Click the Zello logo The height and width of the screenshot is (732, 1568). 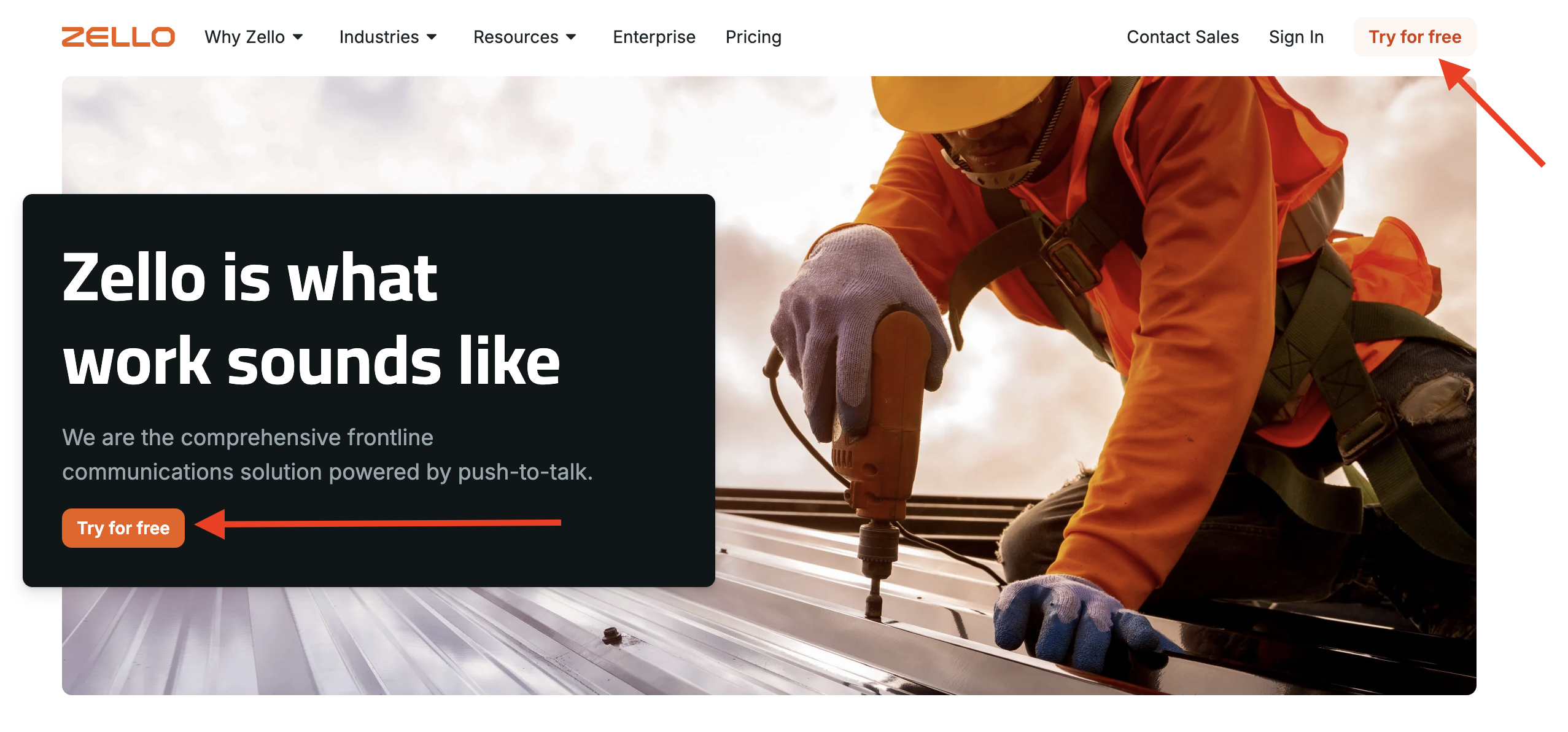(118, 37)
